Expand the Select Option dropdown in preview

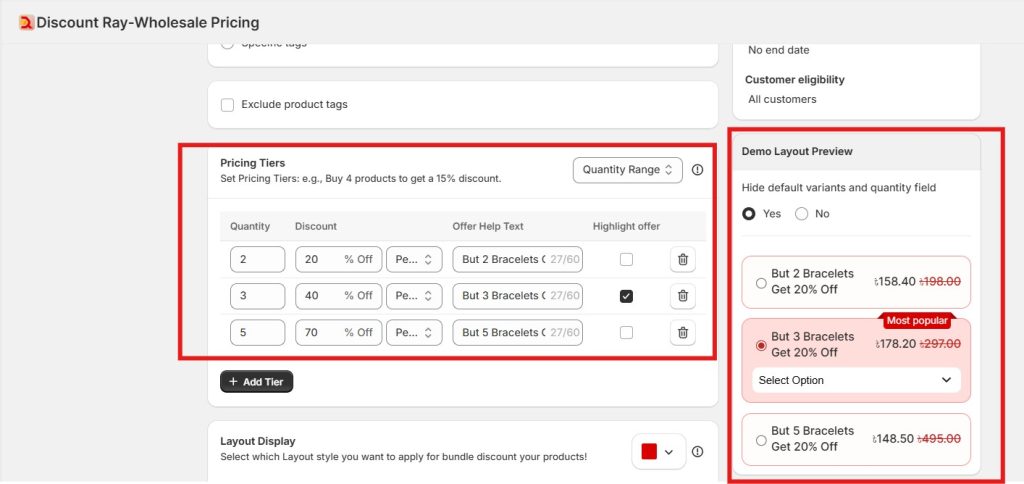(x=855, y=380)
